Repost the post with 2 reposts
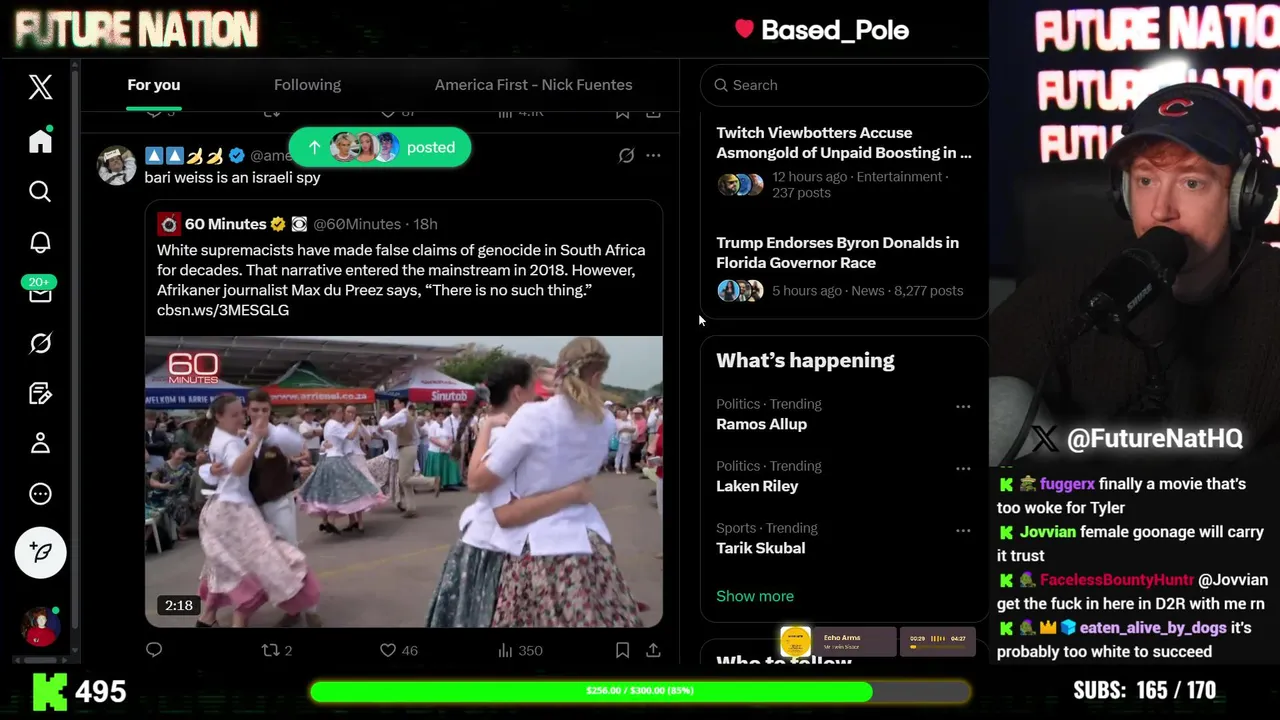The width and height of the screenshot is (1280, 720). 277,650
